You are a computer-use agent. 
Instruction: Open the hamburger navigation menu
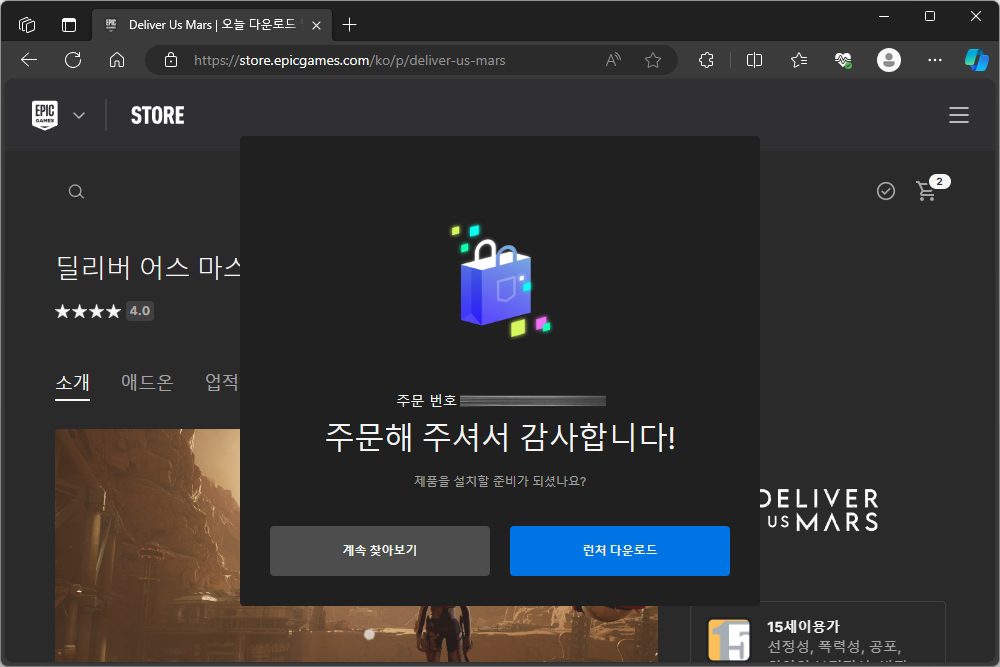(959, 115)
